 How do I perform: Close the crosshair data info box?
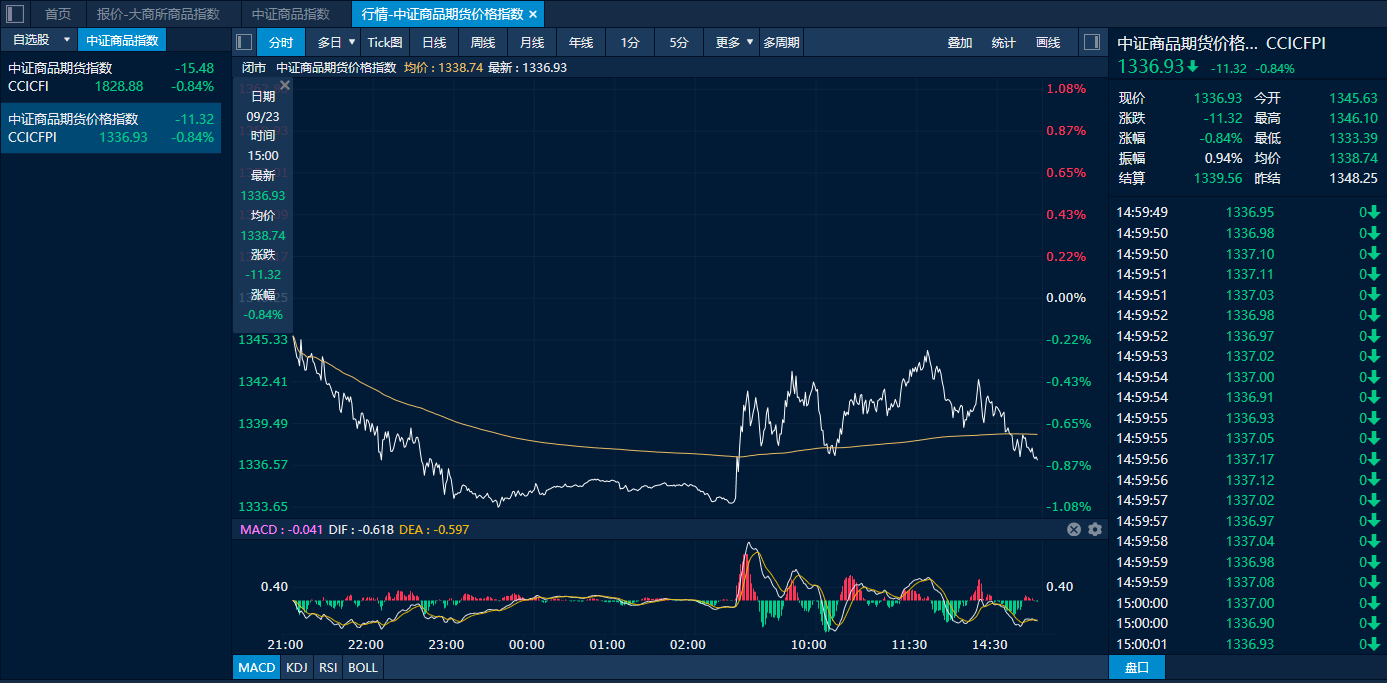click(285, 86)
